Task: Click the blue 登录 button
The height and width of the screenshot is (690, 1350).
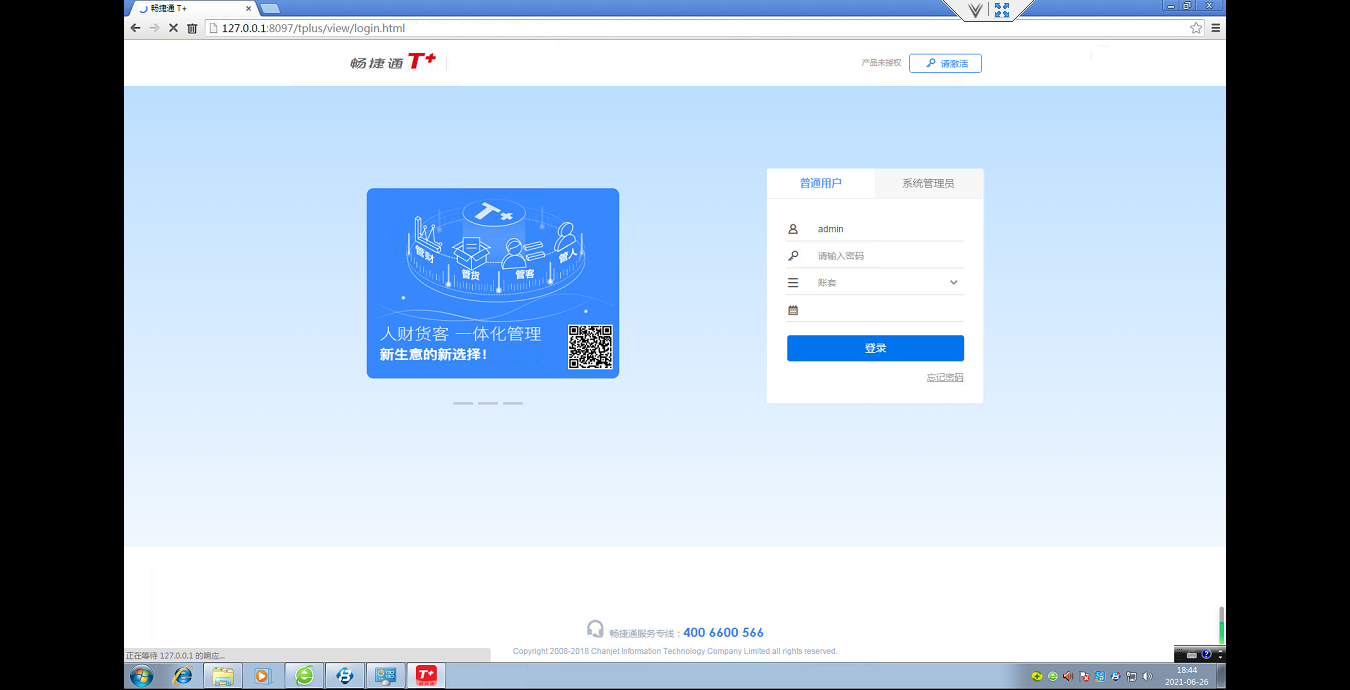Action: [875, 348]
